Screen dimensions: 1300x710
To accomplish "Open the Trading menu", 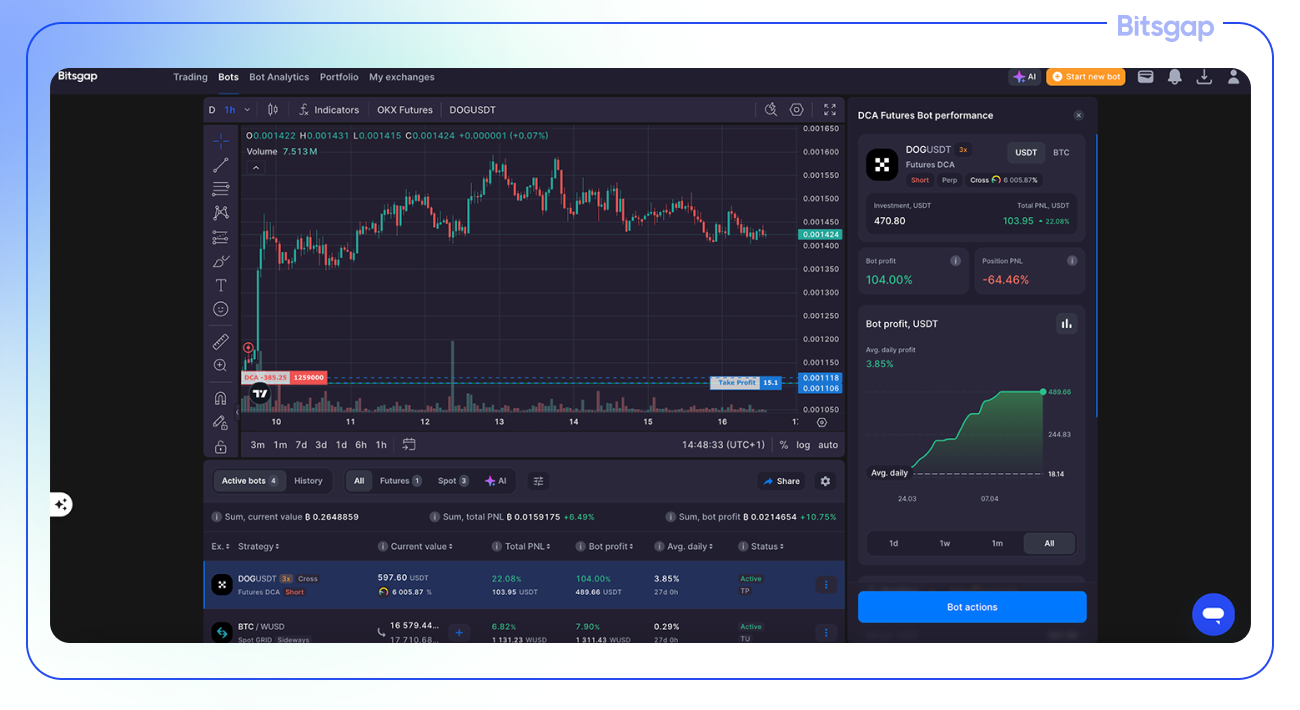I will pyautogui.click(x=190, y=77).
